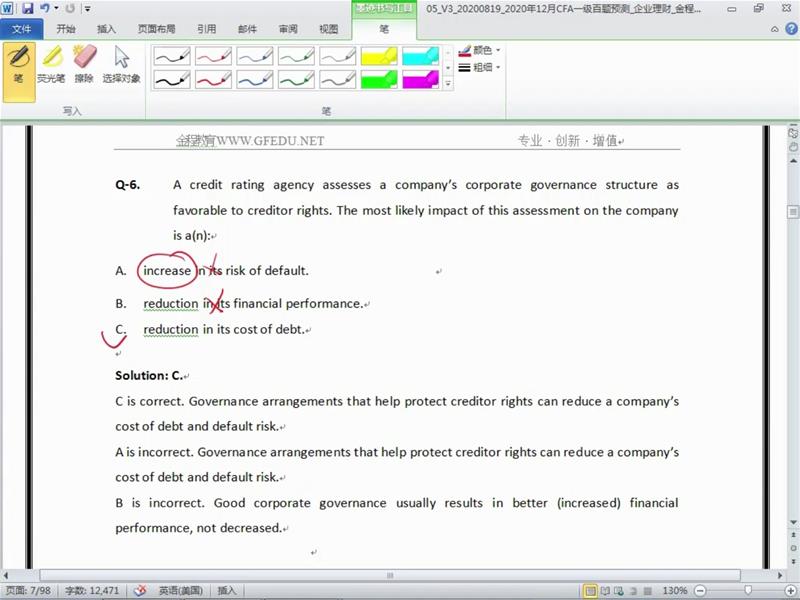This screenshot has height=600, width=800.
Task: Switch to the 引用 References tab
Action: [x=207, y=29]
